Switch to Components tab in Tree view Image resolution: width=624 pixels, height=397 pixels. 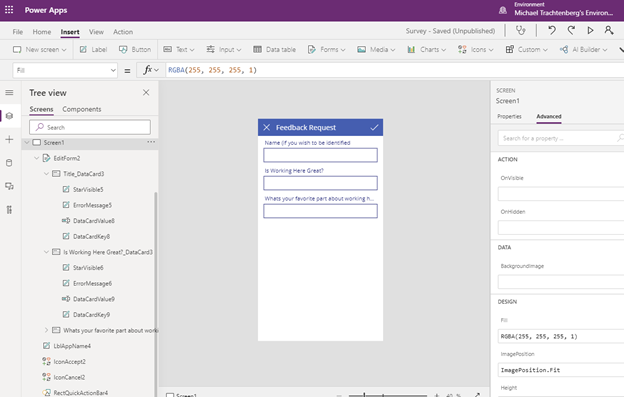[82, 109]
